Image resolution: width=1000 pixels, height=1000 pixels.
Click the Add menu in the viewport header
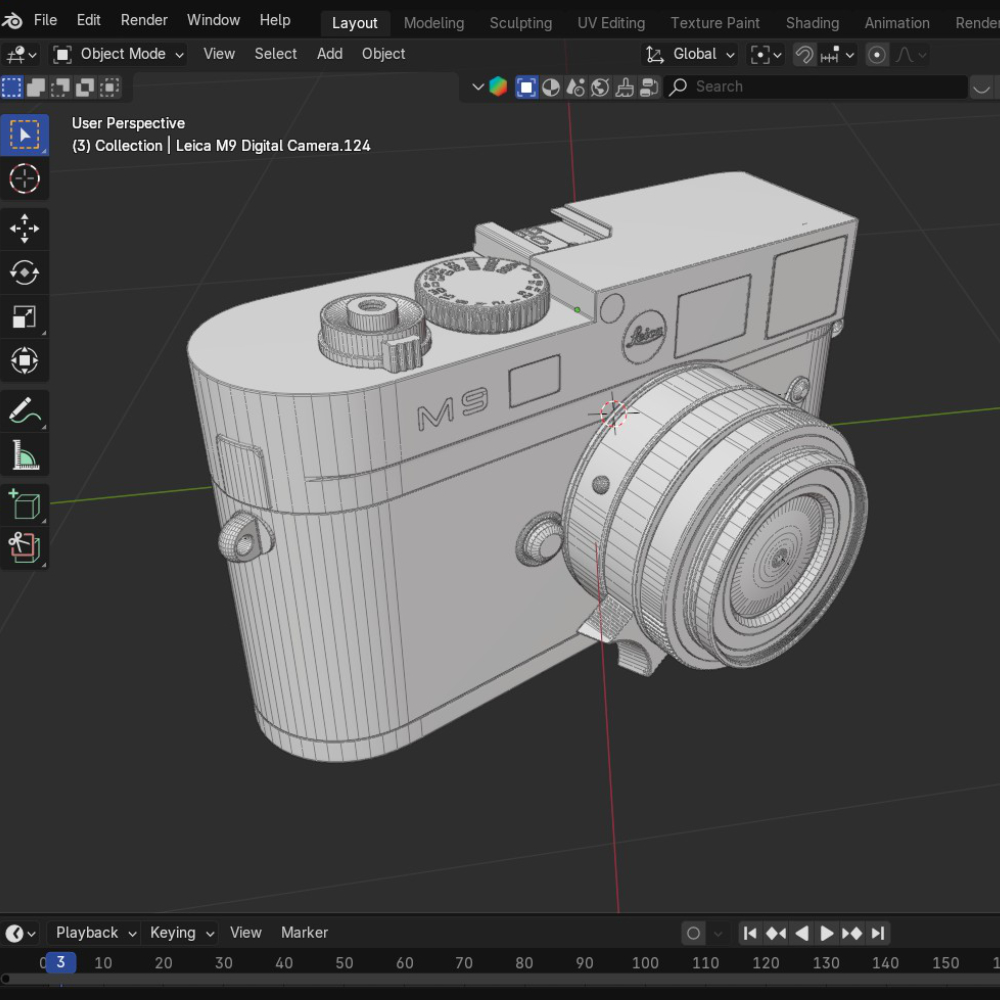(329, 54)
